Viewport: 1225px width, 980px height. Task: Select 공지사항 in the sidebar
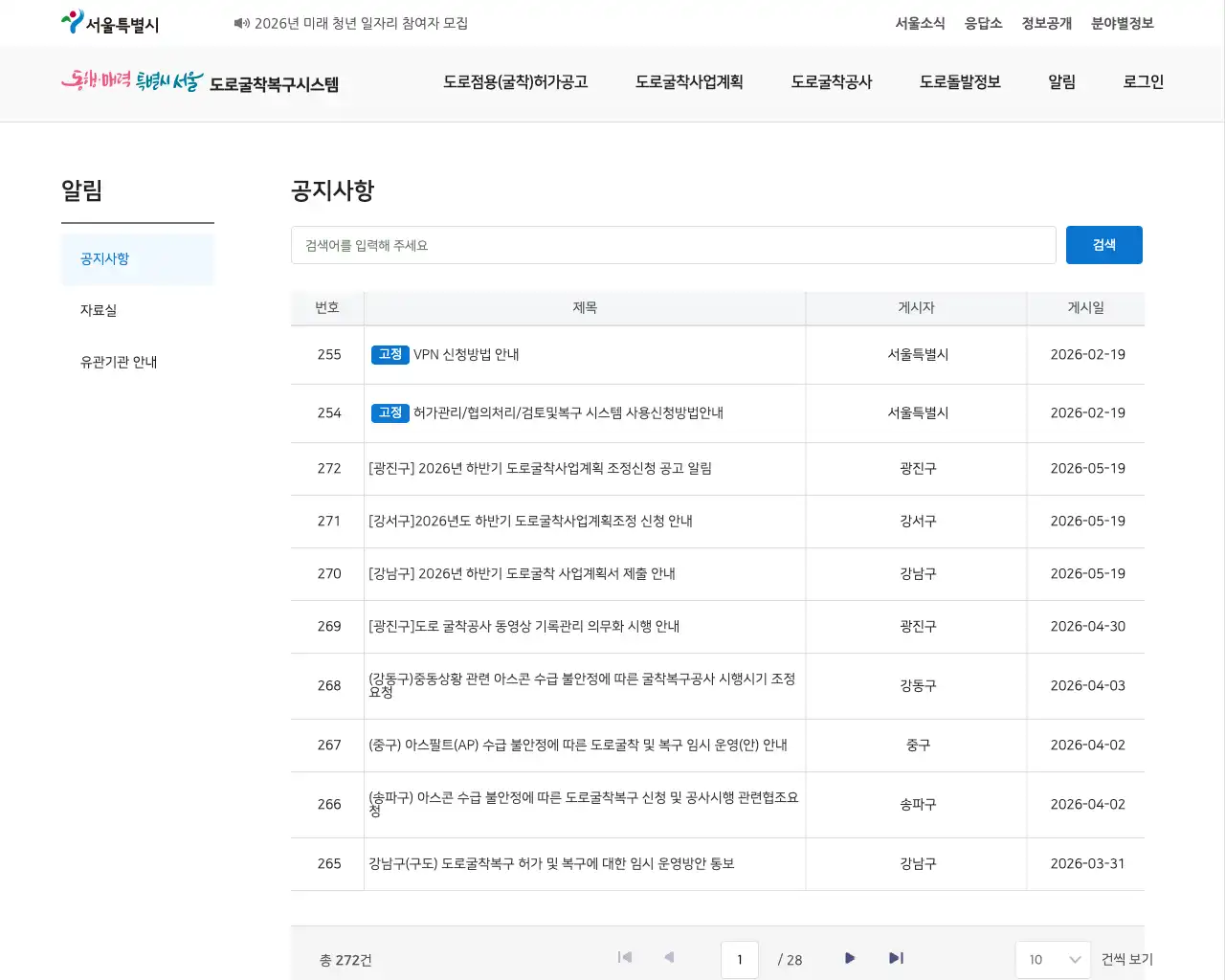coord(138,259)
